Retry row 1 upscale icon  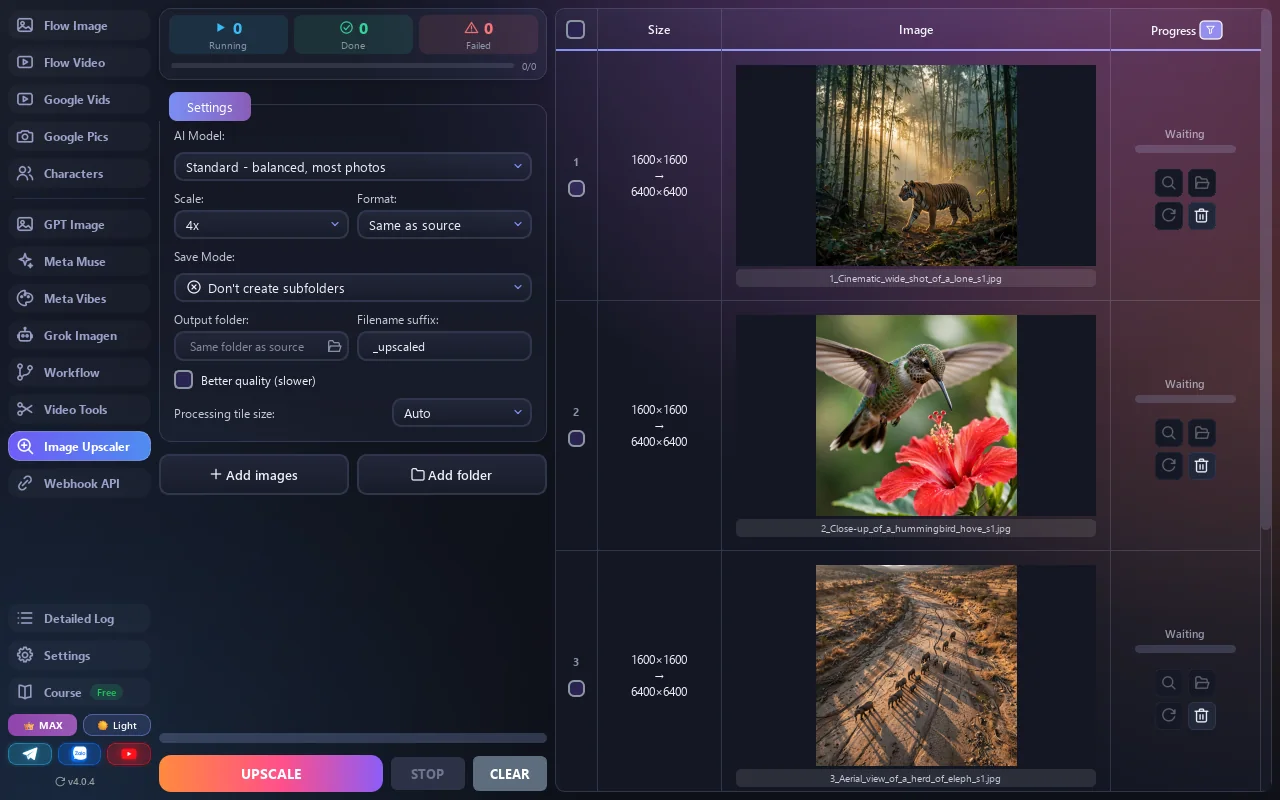click(x=1168, y=215)
